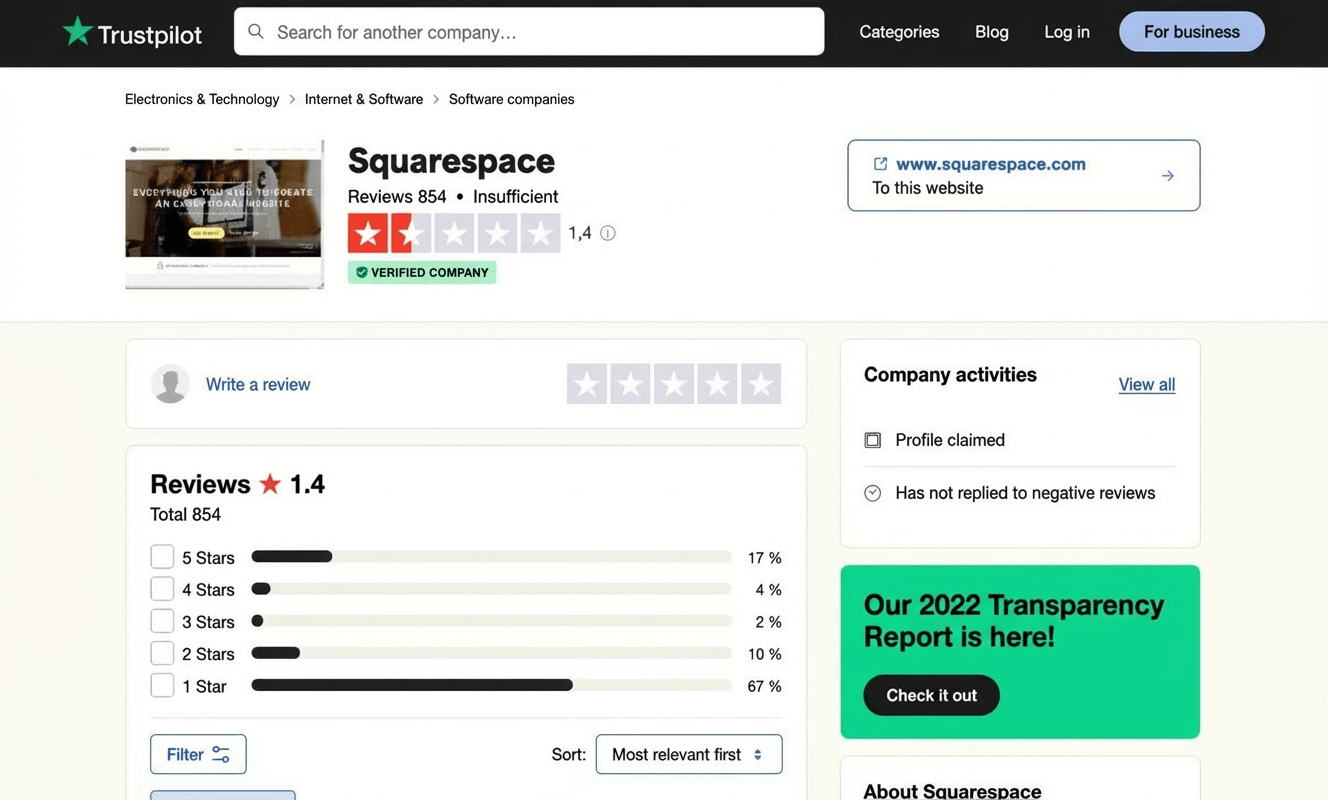The width and height of the screenshot is (1328, 800).
Task: Check the 5 Stars filter checkbox
Action: click(x=162, y=556)
